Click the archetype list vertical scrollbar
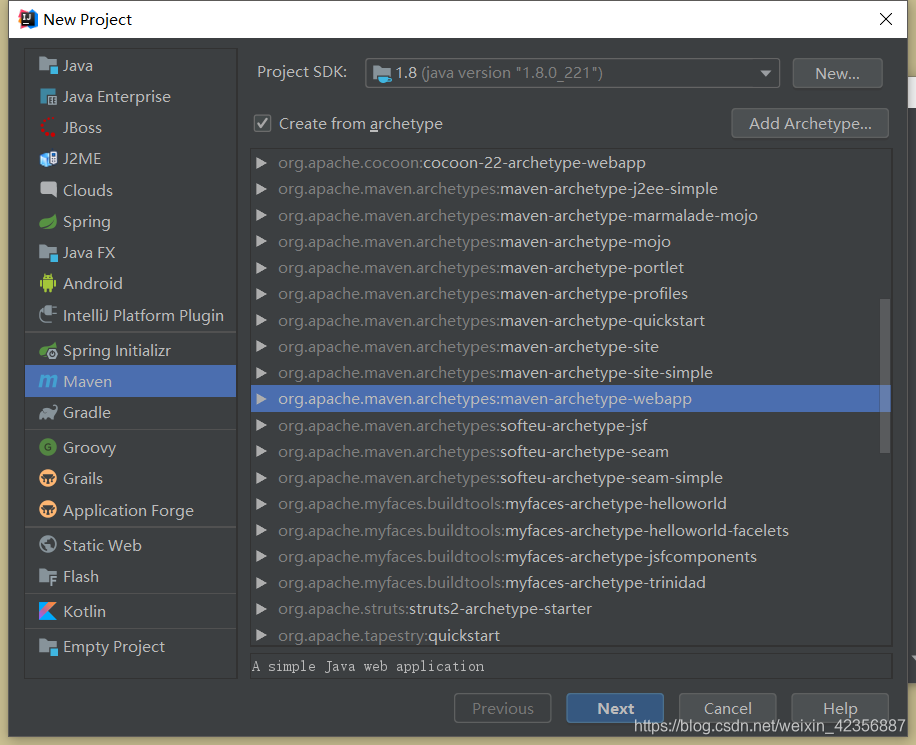916x745 pixels. click(884, 375)
